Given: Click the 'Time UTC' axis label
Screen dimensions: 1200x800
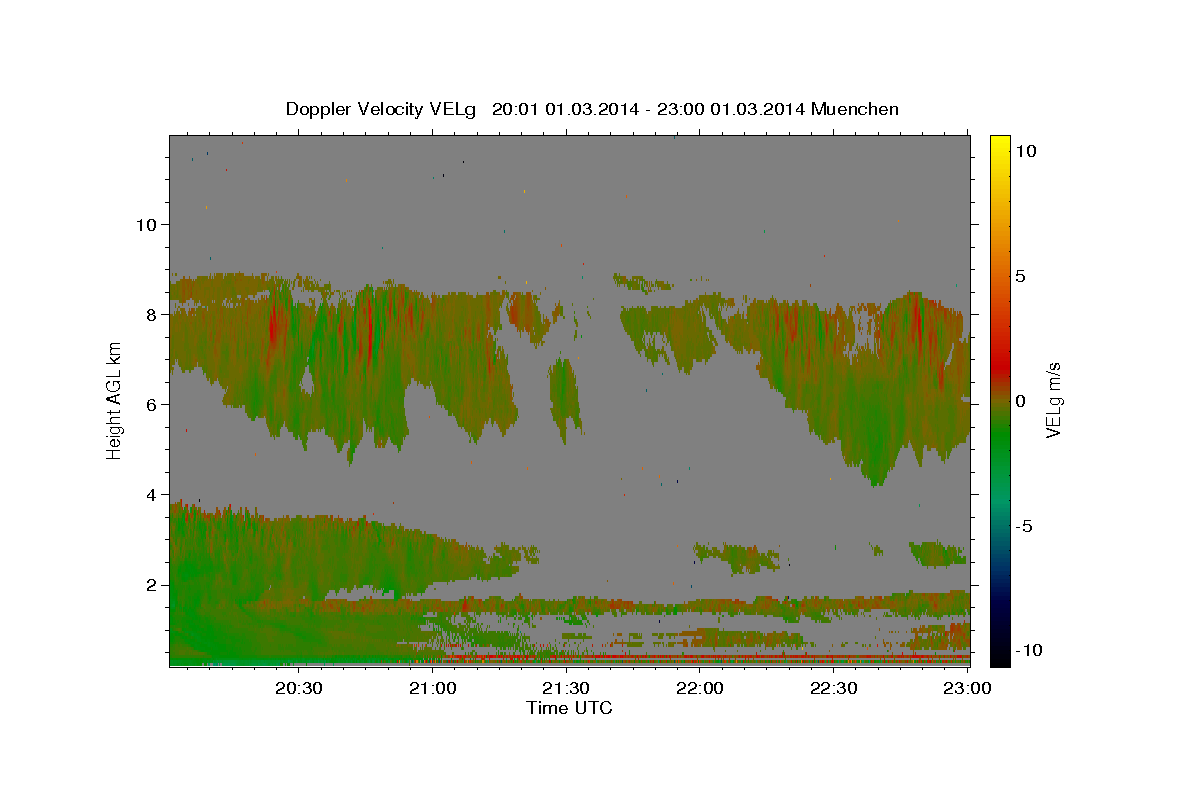Looking at the screenshot, I should 569,708.
